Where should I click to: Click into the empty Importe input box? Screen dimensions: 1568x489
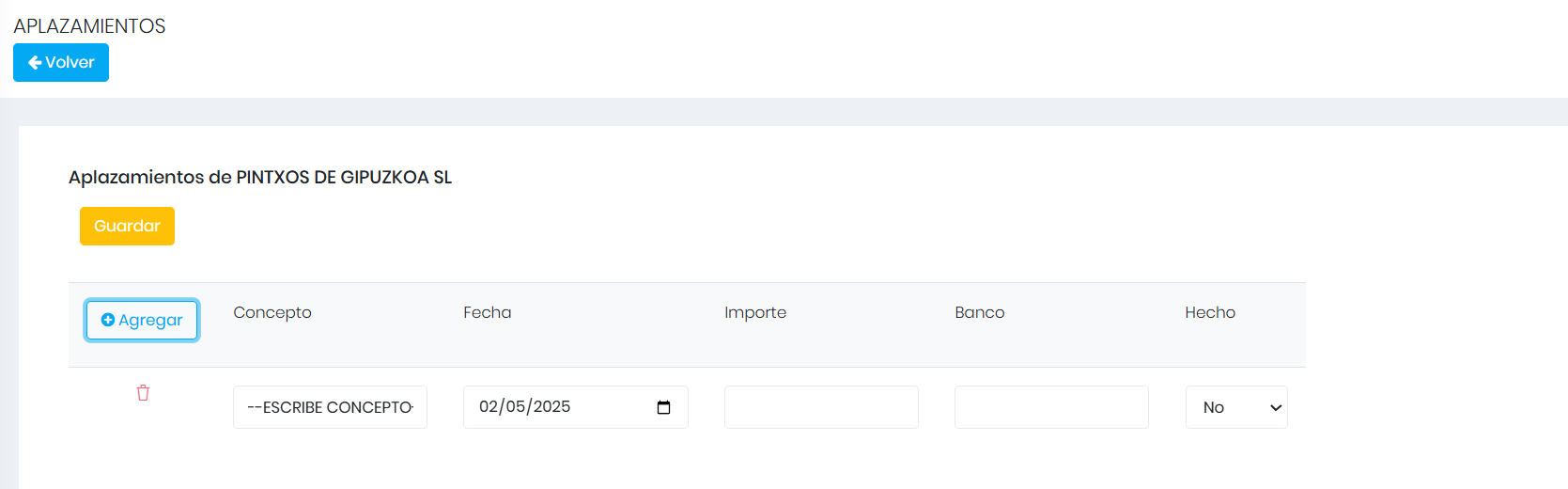(x=821, y=407)
